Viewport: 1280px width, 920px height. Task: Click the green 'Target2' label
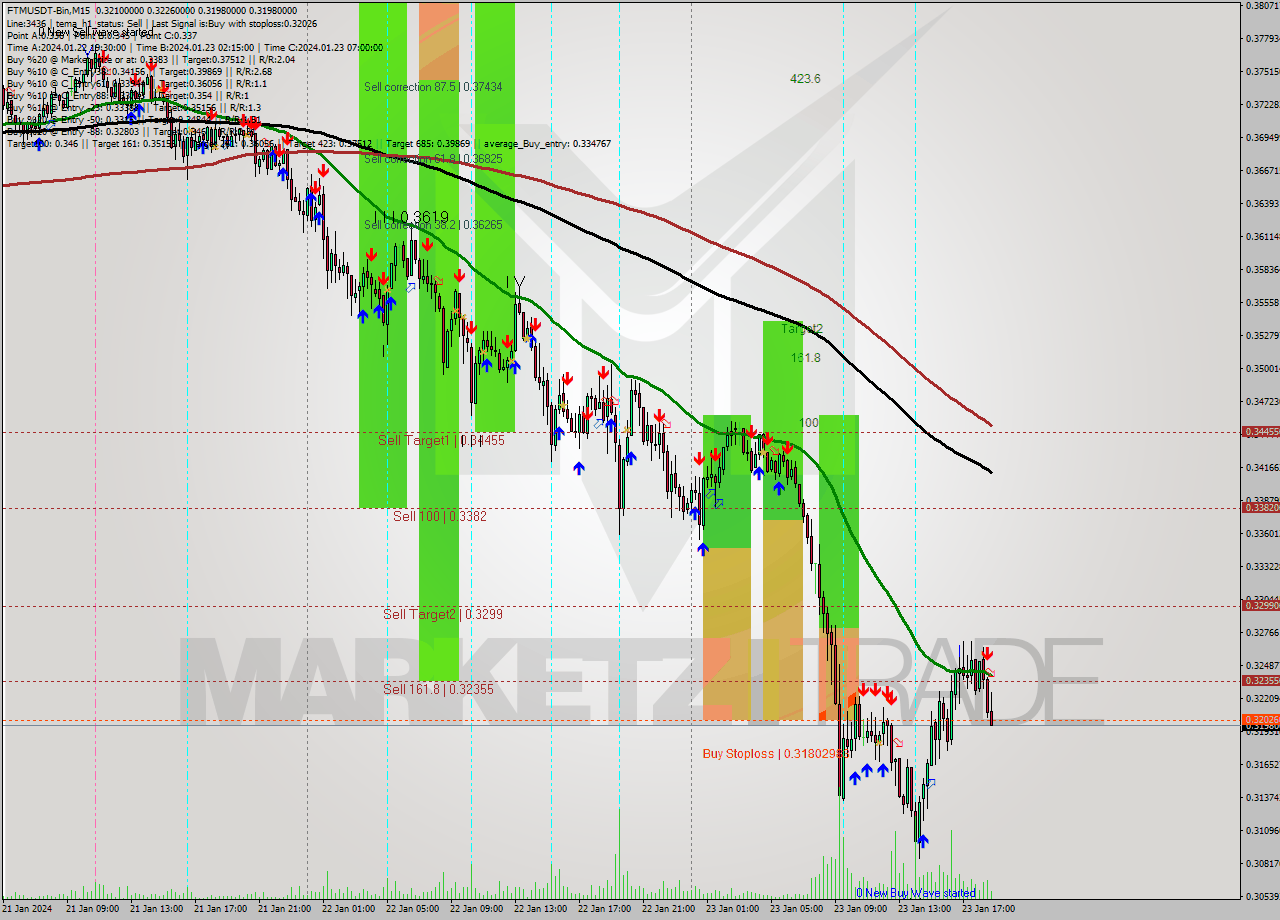802,328
